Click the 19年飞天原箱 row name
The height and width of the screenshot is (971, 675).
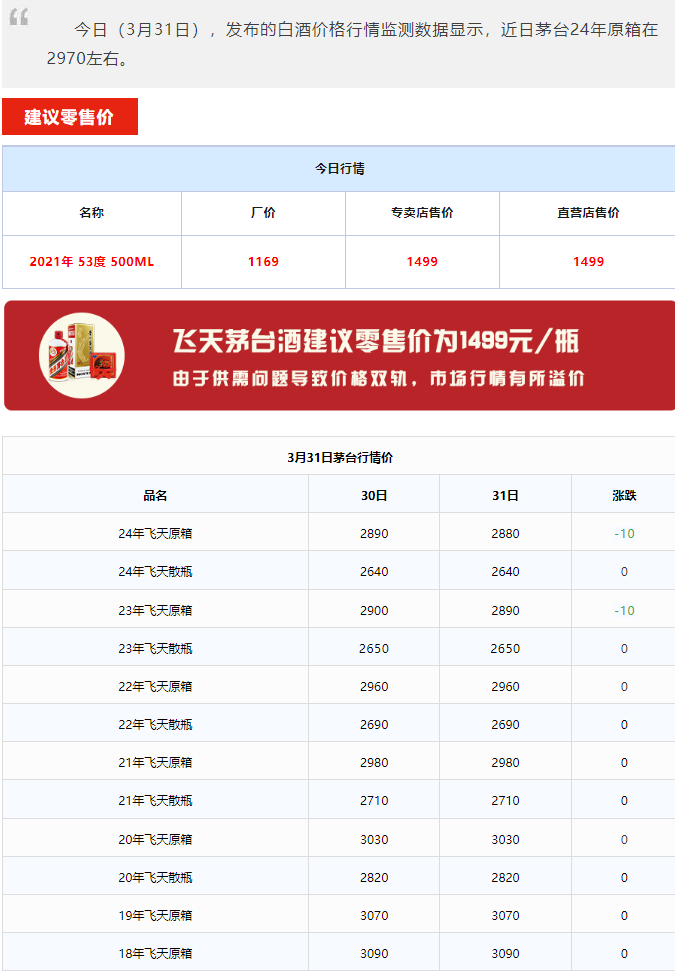[155, 915]
